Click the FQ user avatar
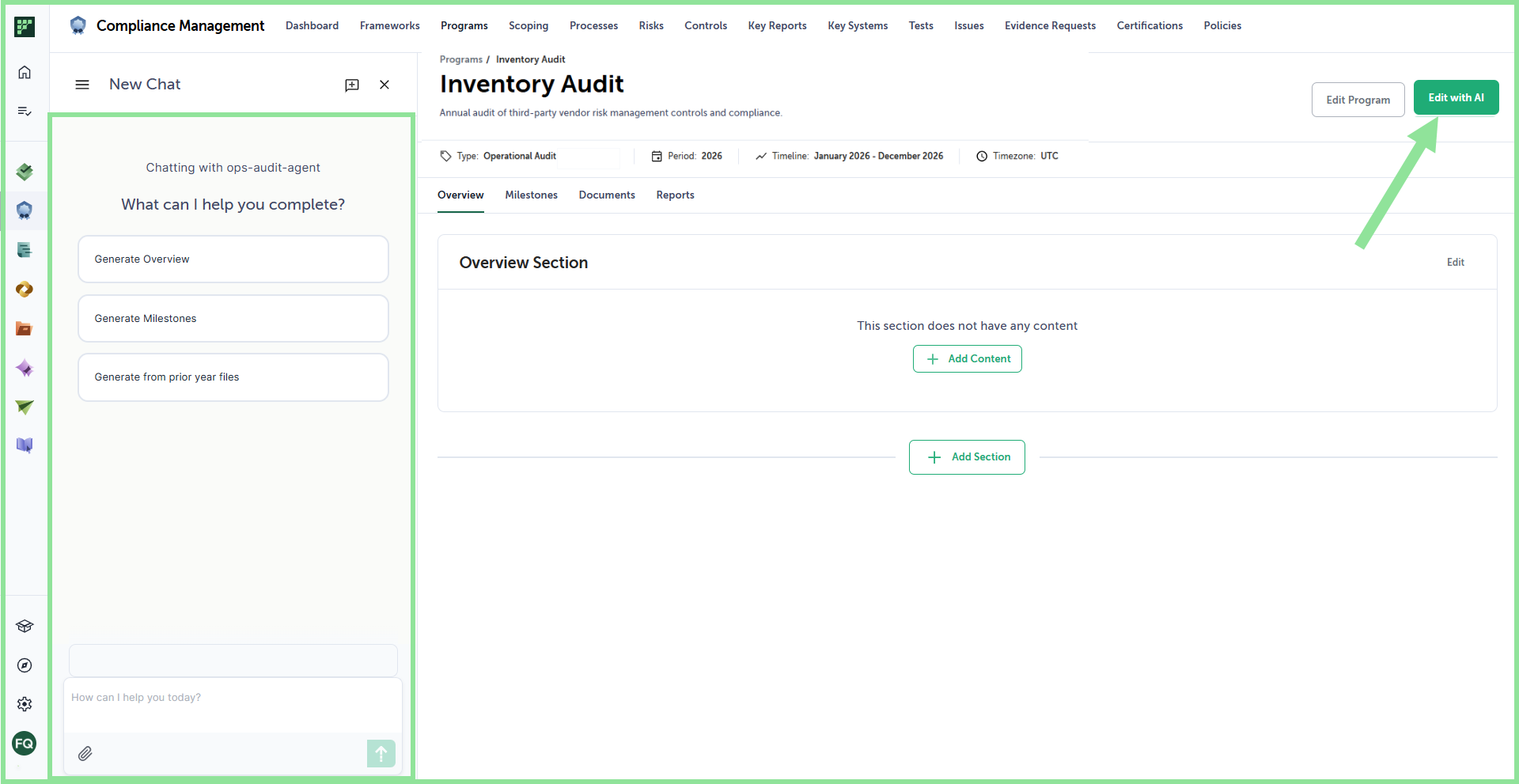The image size is (1519, 784). [x=25, y=743]
